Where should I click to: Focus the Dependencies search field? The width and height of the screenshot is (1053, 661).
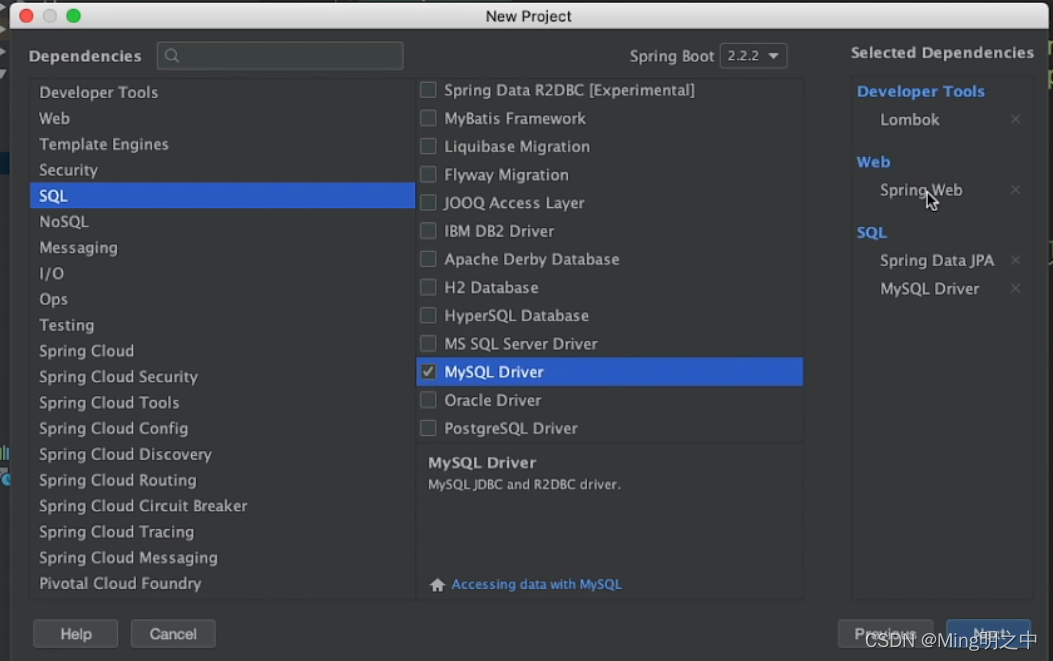coord(280,56)
